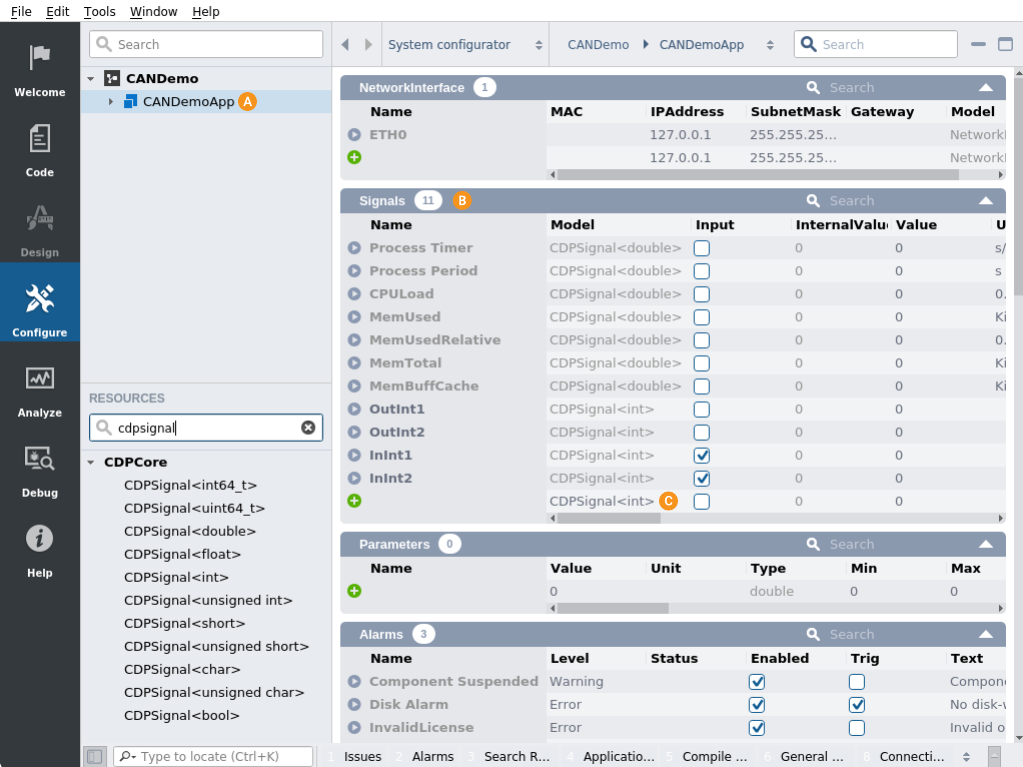Screen dimensions: 1023x767
Task: Open the Analyze mode
Action: (x=40, y=390)
